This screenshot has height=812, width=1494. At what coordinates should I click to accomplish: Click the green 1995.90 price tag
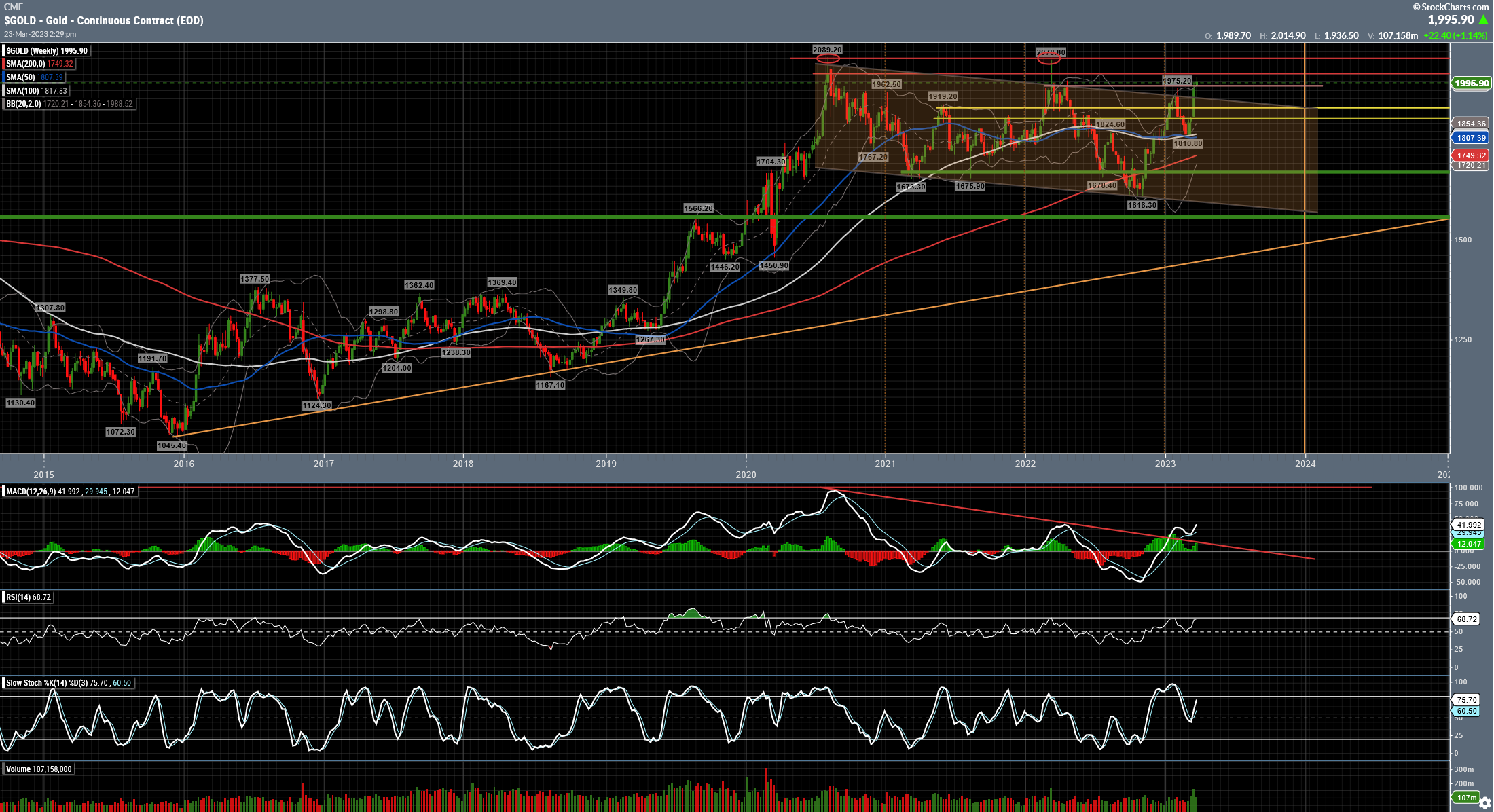[x=1471, y=83]
